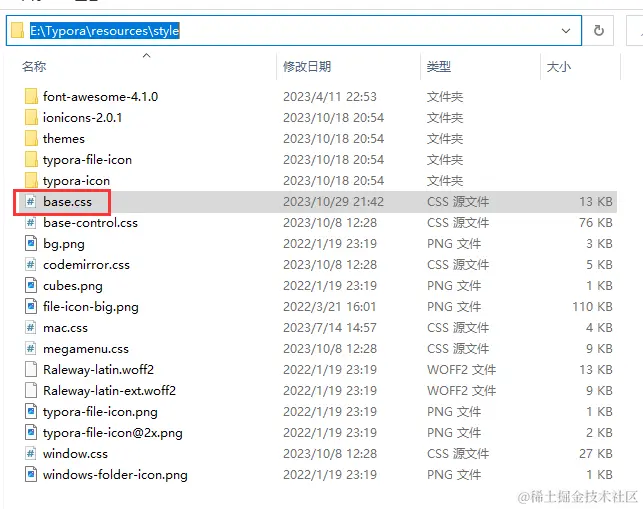Click the base-control.css file icon
643x509 pixels.
coord(31,222)
